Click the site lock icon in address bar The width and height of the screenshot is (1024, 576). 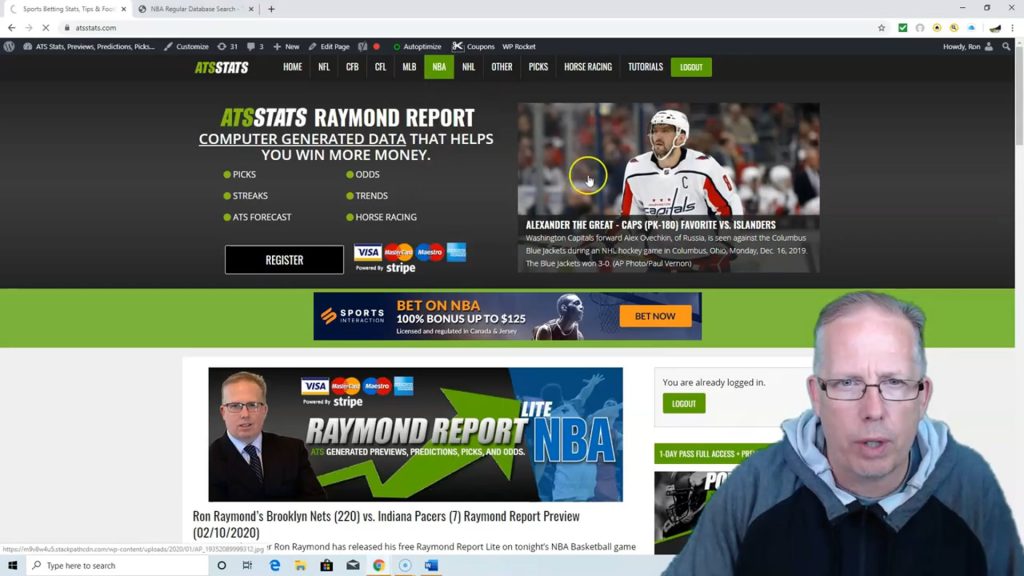tap(67, 28)
